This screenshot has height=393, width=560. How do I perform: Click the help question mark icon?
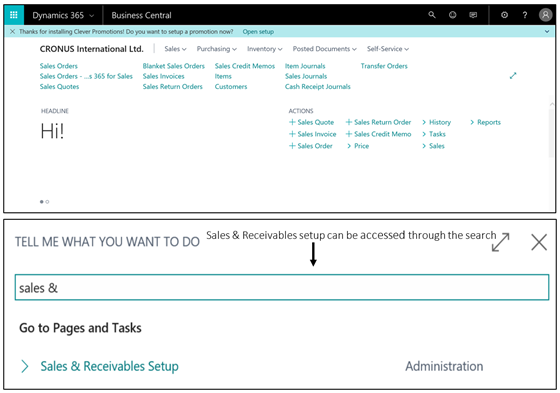pos(525,15)
